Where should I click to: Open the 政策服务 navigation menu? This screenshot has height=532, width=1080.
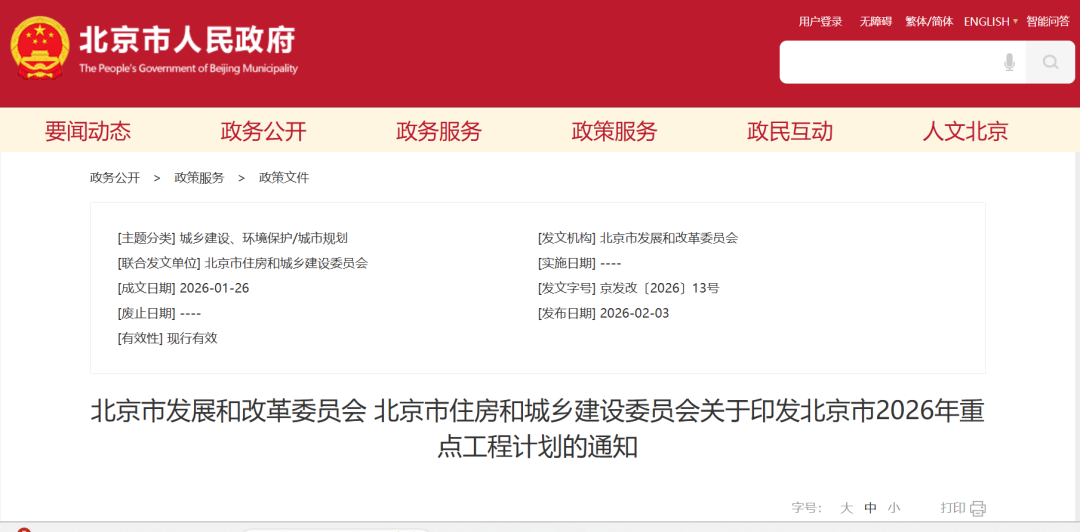614,131
